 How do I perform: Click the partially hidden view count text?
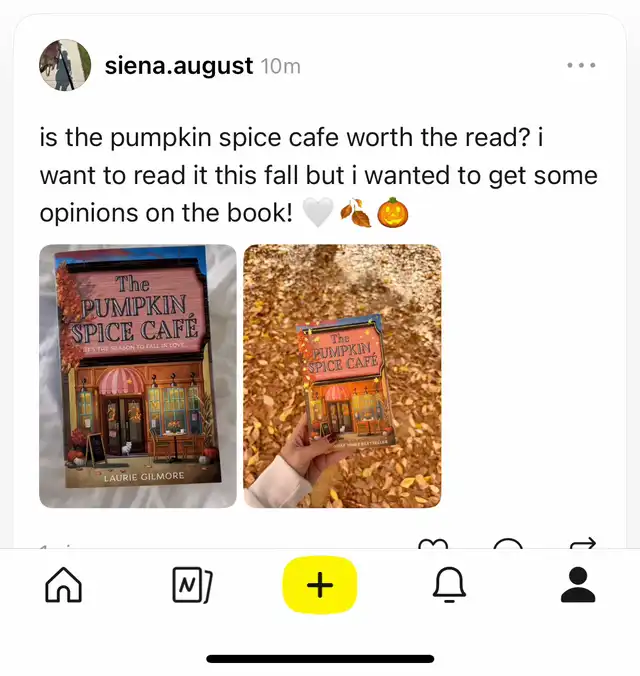pos(56,547)
